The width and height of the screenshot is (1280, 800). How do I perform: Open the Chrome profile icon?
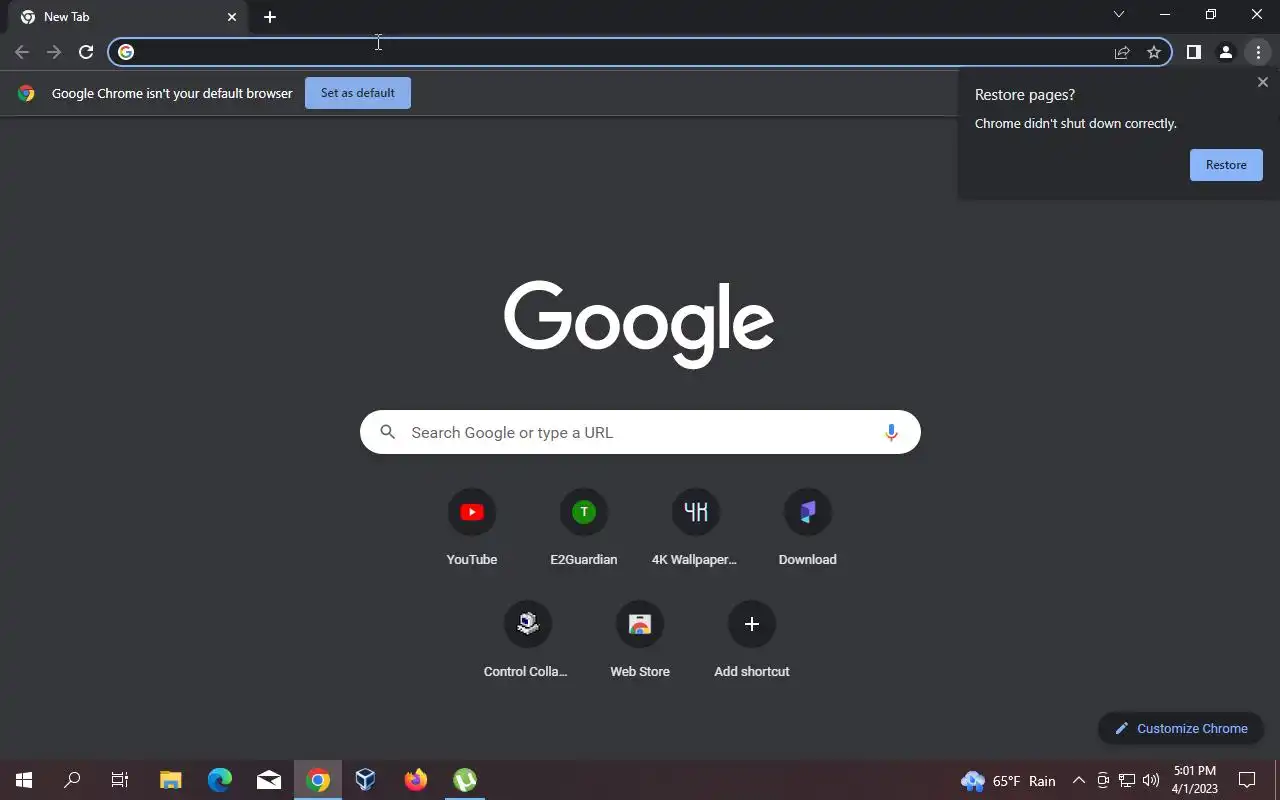(1225, 52)
